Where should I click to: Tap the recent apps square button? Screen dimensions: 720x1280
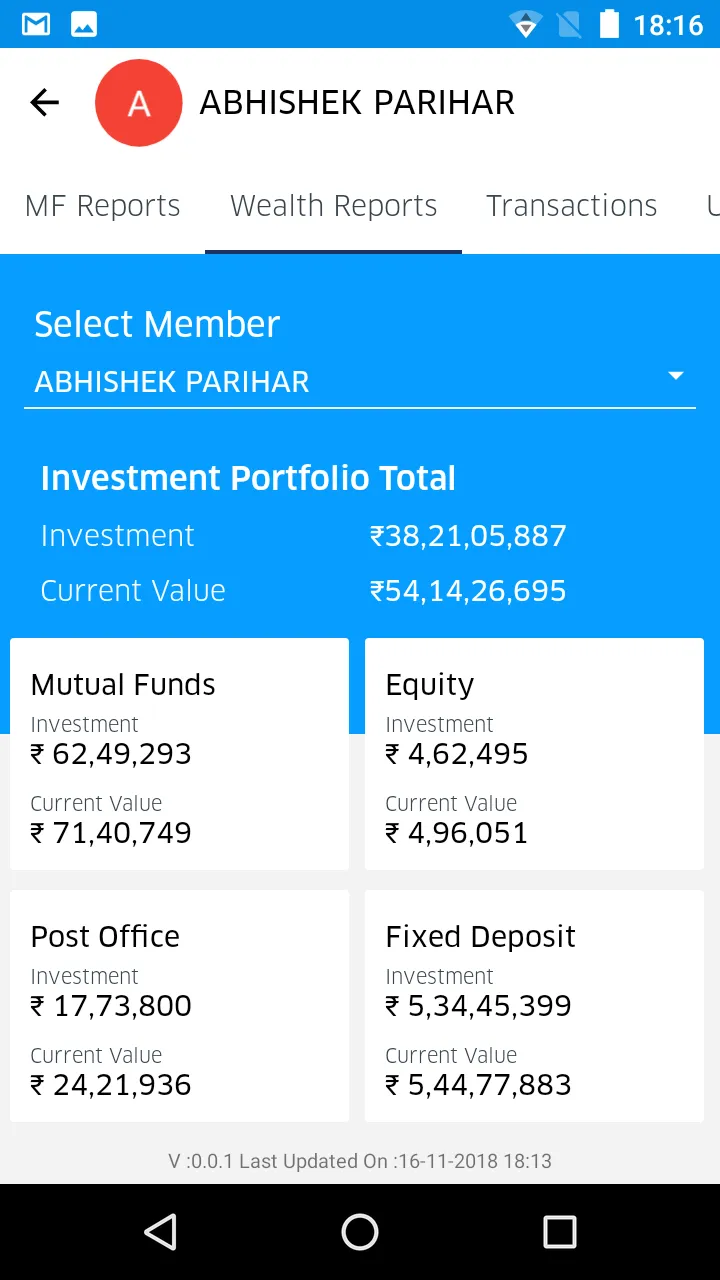(x=560, y=1232)
